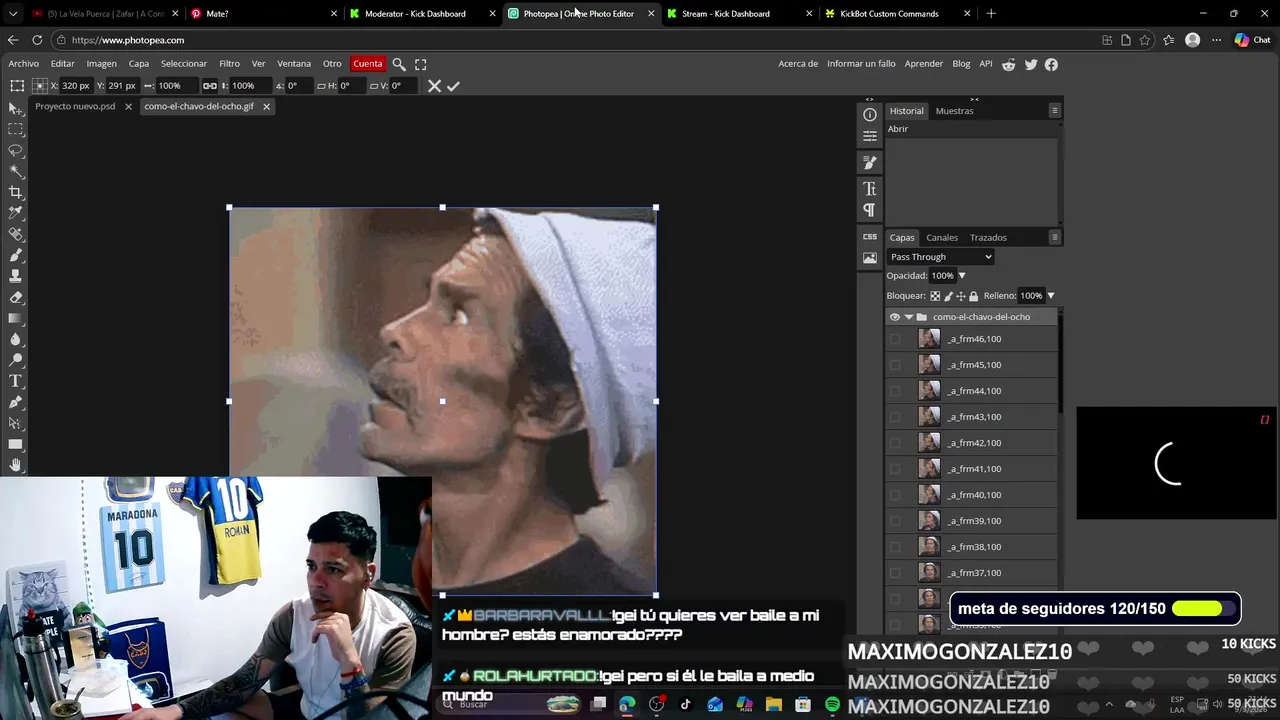Screen dimensions: 1280x720
Task: Open Historial panel options menu
Action: coord(1054,111)
